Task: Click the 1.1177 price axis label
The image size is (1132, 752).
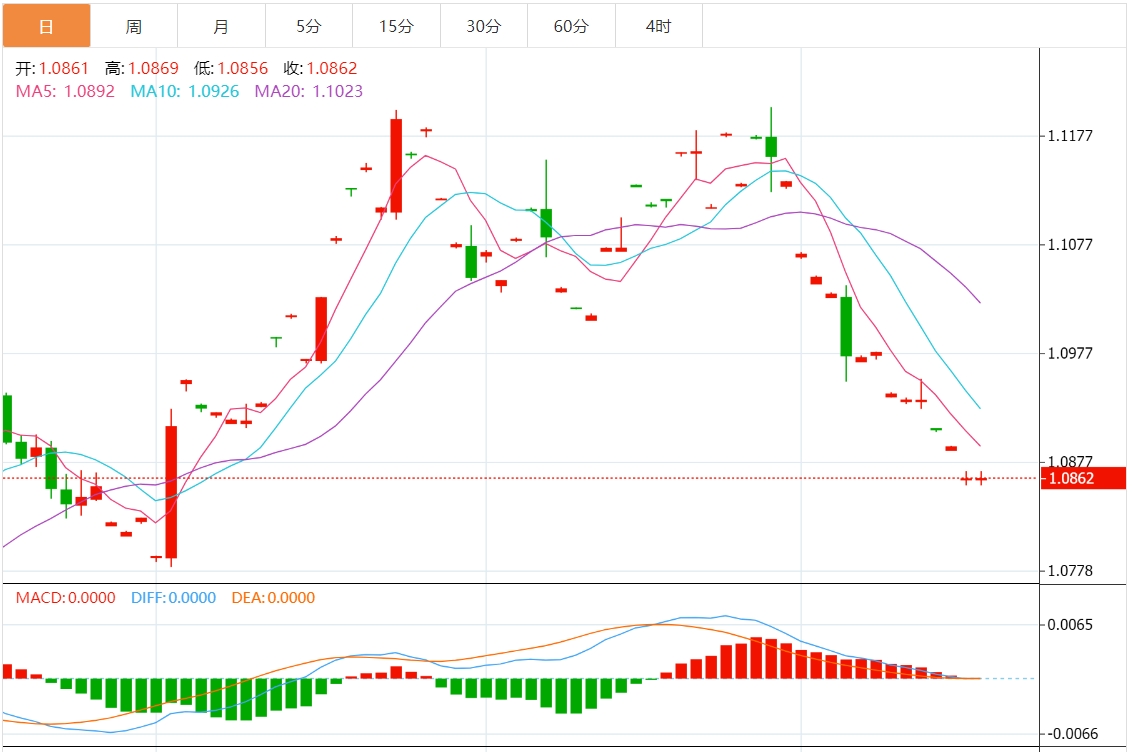Action: tap(1070, 136)
